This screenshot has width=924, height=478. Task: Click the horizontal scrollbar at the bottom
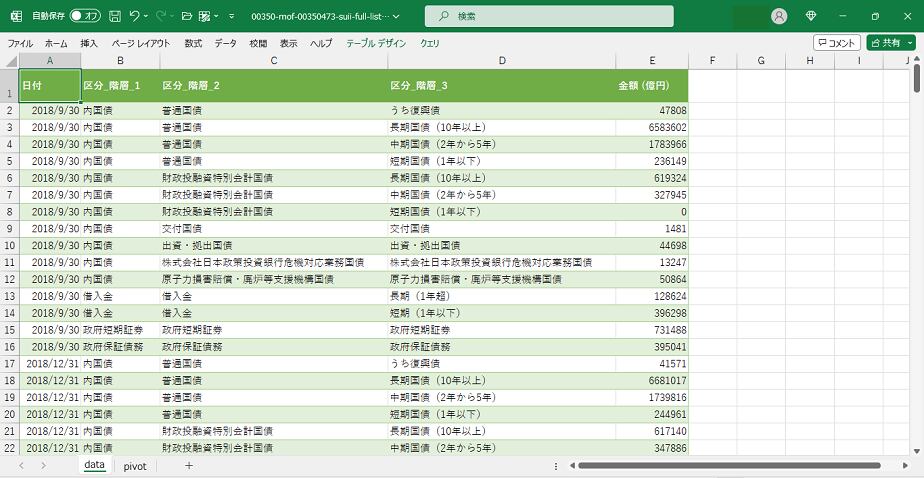coord(728,465)
